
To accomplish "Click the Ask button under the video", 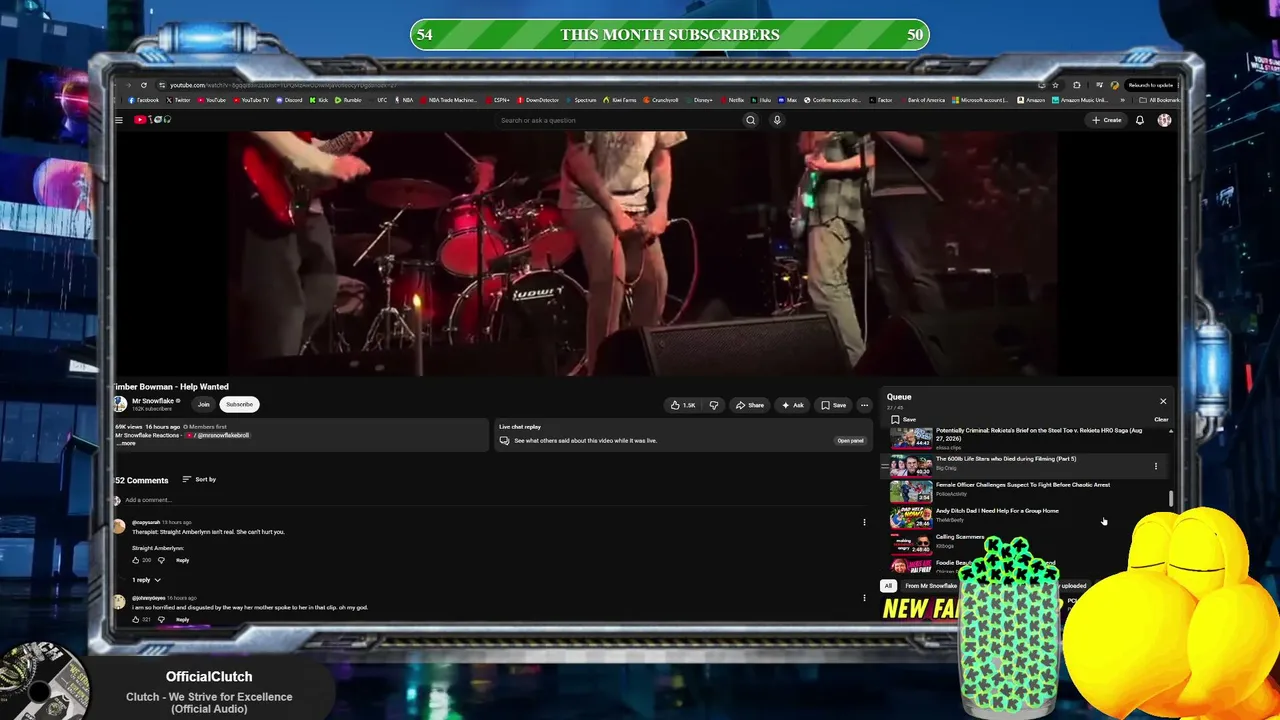I will (792, 405).
